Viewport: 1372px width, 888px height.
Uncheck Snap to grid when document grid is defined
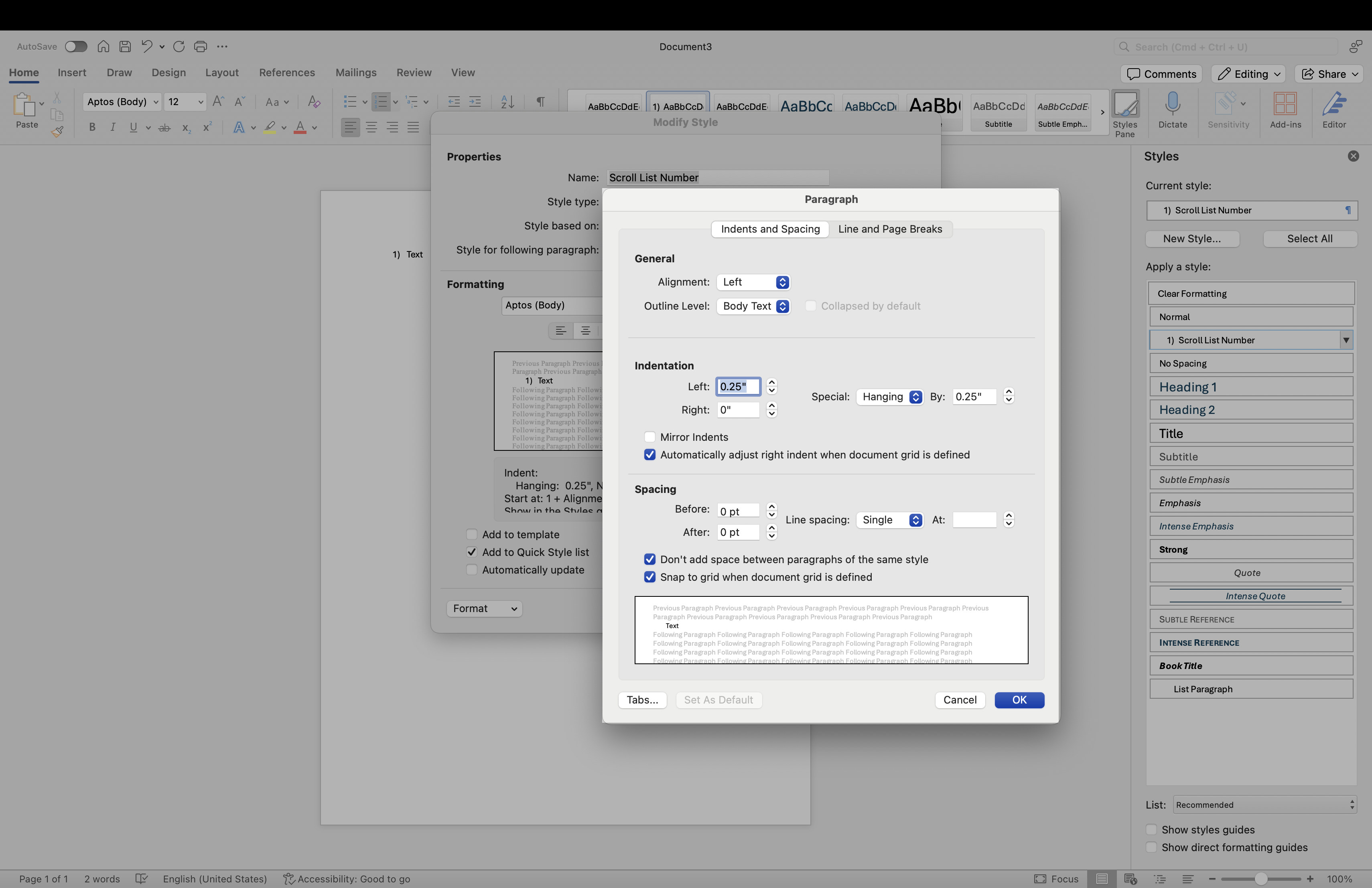pos(649,577)
